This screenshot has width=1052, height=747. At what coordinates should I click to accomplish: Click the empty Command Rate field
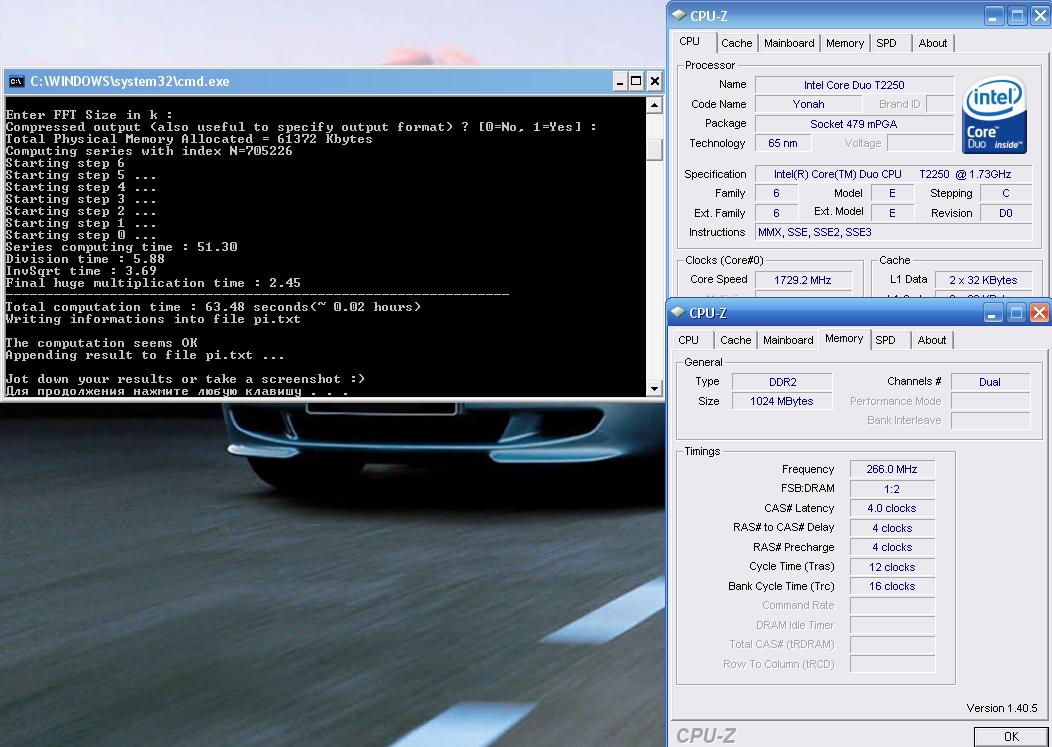(892, 605)
